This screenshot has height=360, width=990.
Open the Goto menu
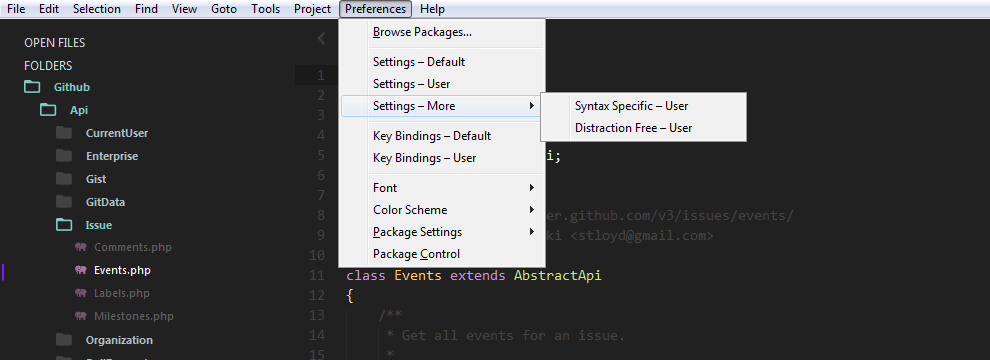(224, 9)
